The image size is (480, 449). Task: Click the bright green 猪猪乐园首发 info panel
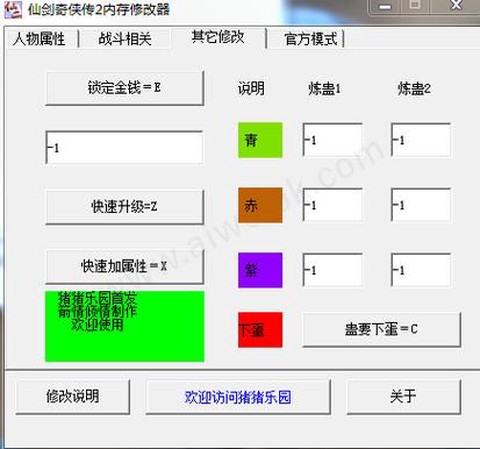point(125,326)
